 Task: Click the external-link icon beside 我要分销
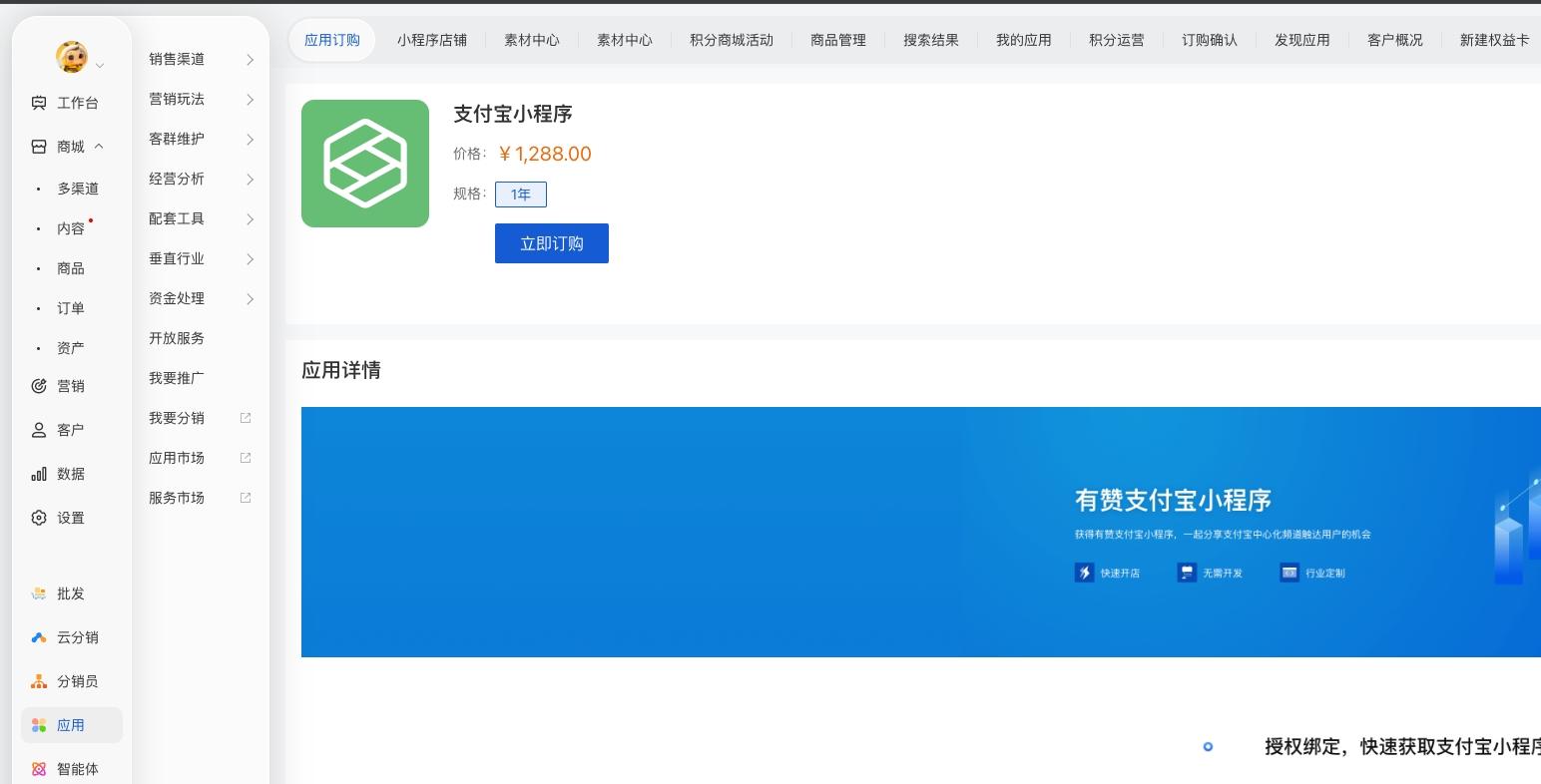click(x=246, y=418)
